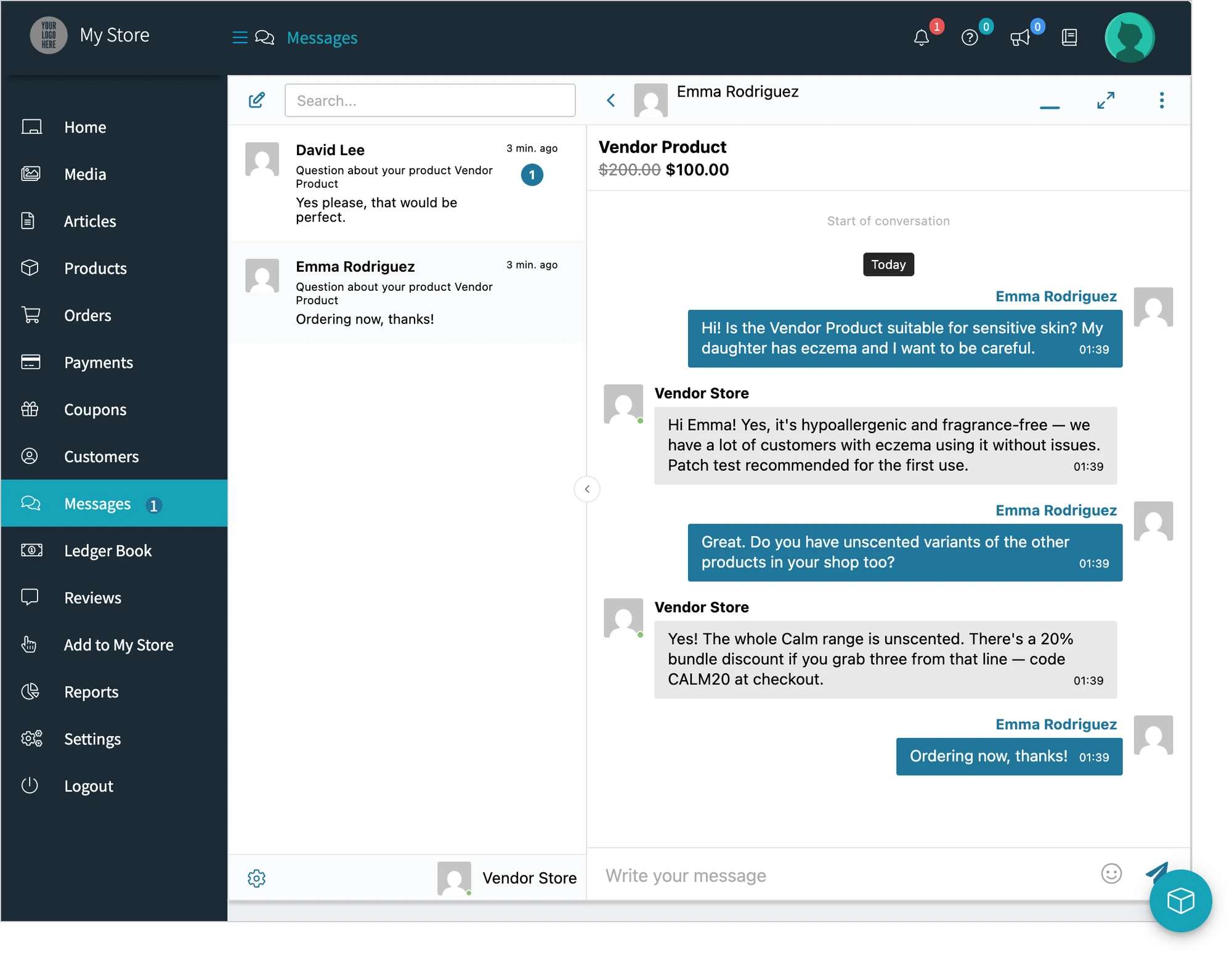The width and height of the screenshot is (1232, 953).
Task: Click My Store brand name
Action: tap(115, 35)
